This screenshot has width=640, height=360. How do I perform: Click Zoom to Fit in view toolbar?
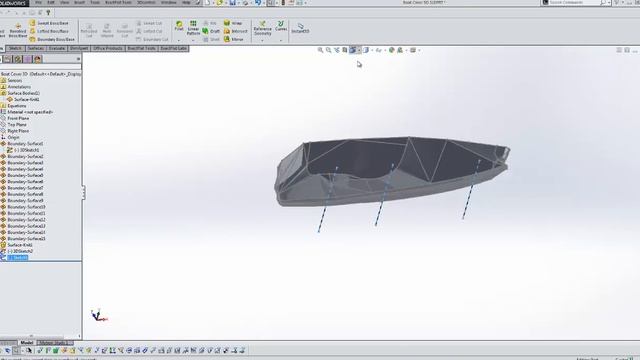click(x=320, y=50)
